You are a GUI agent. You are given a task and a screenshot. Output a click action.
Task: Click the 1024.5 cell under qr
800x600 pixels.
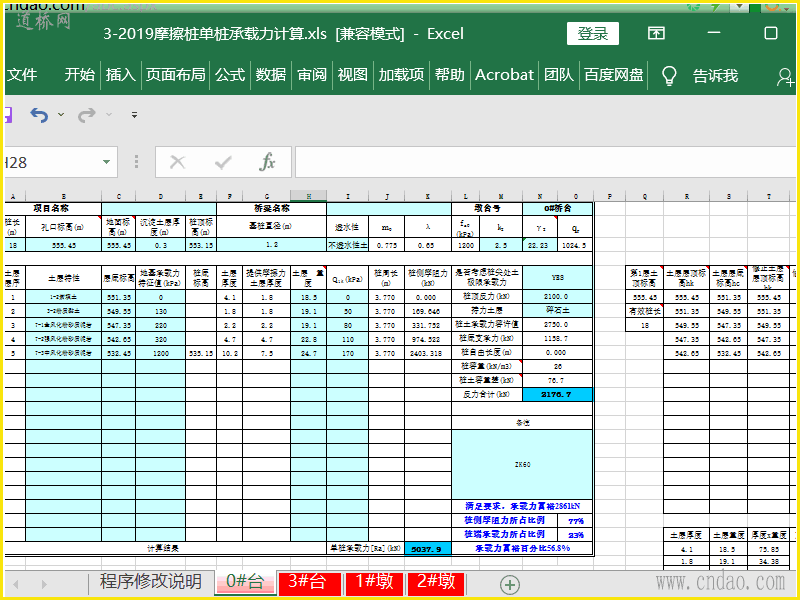pyautogui.click(x=574, y=245)
